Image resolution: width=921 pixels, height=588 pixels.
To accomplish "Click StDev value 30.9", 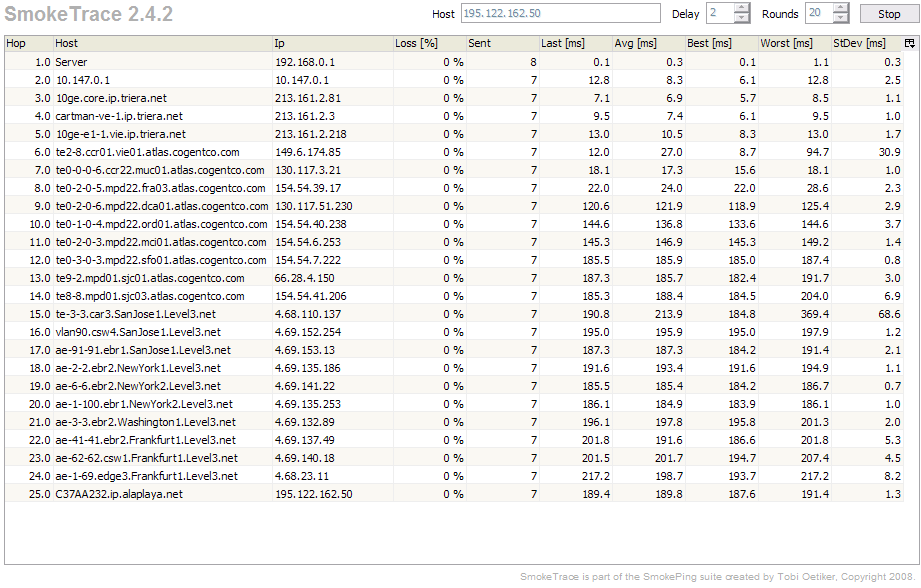I will coord(890,152).
